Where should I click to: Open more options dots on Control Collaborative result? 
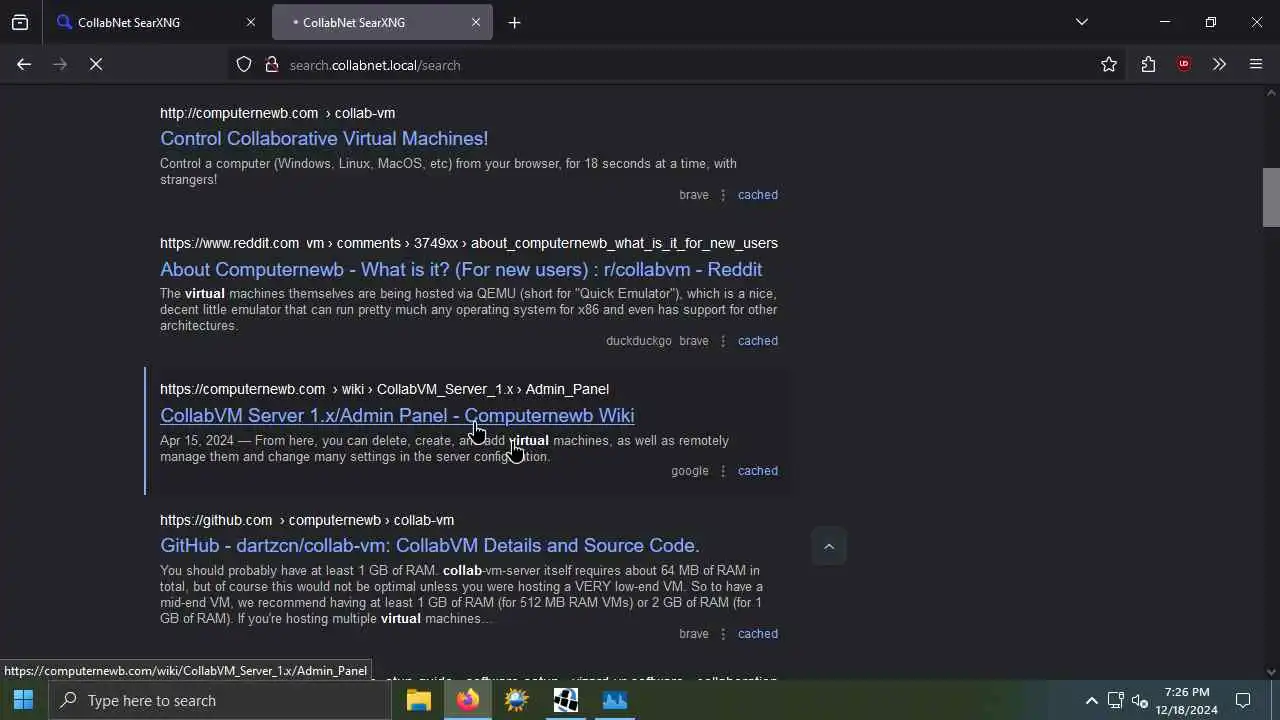pyautogui.click(x=723, y=195)
